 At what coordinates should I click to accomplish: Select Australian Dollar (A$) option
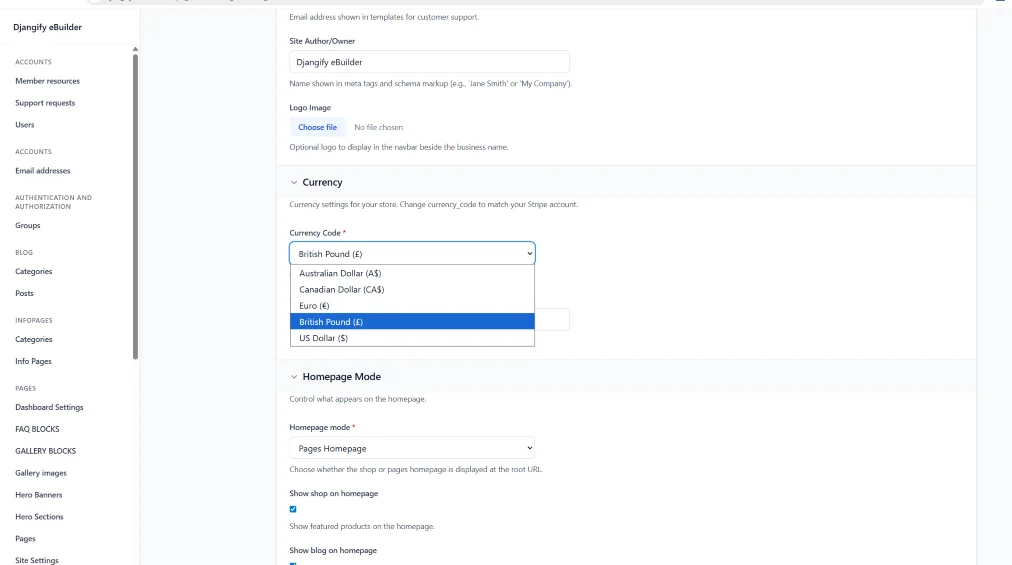click(x=412, y=273)
